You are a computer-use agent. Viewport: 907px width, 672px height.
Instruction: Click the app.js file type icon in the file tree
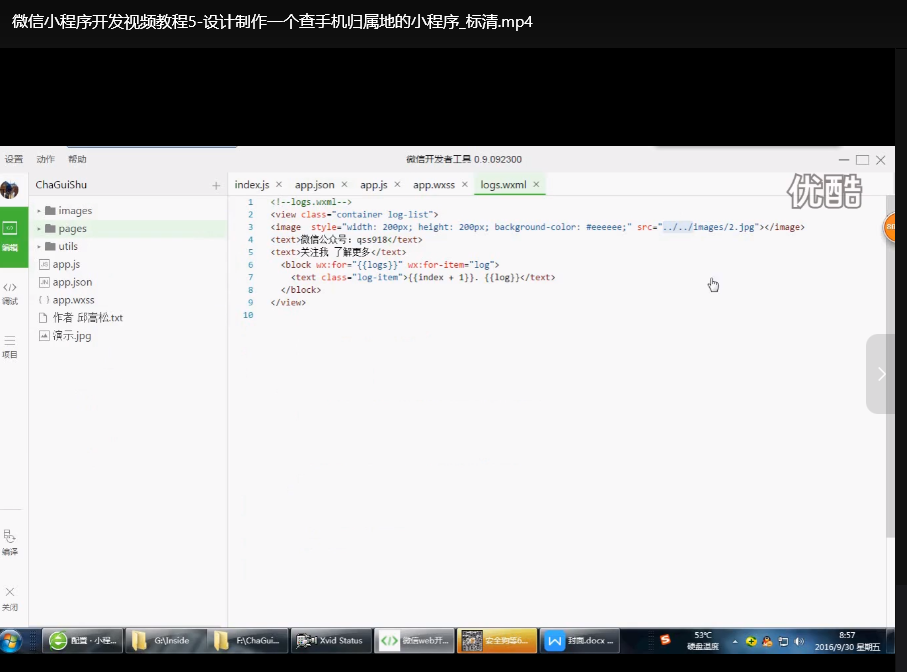point(44,264)
